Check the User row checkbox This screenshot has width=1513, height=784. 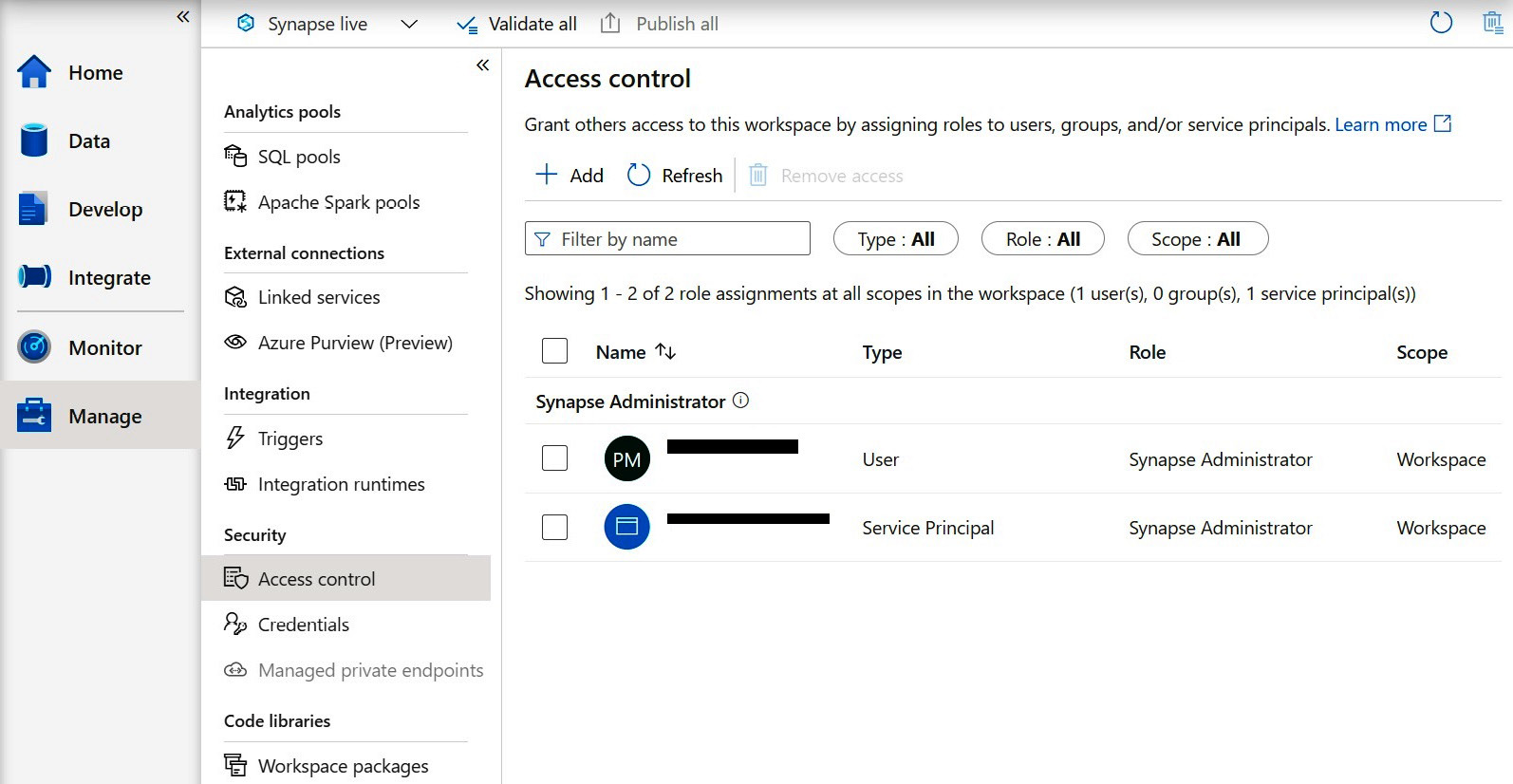tap(554, 458)
